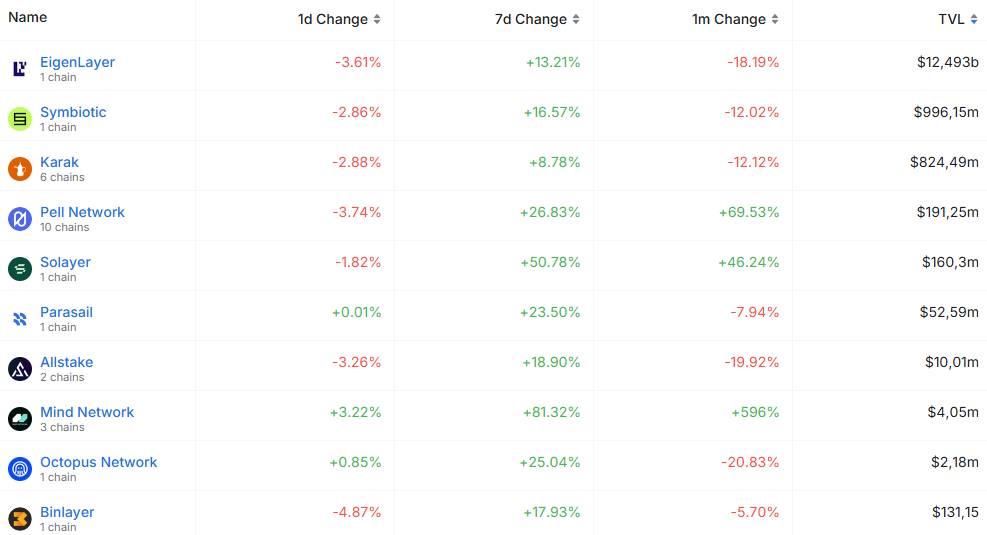The image size is (987, 535).
Task: Open the Symbiotic protocol link
Action: pyautogui.click(x=73, y=112)
